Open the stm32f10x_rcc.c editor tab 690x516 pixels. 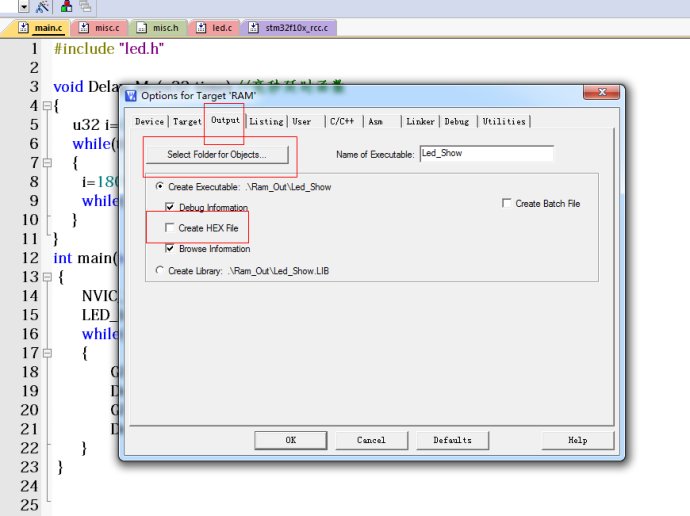291,28
